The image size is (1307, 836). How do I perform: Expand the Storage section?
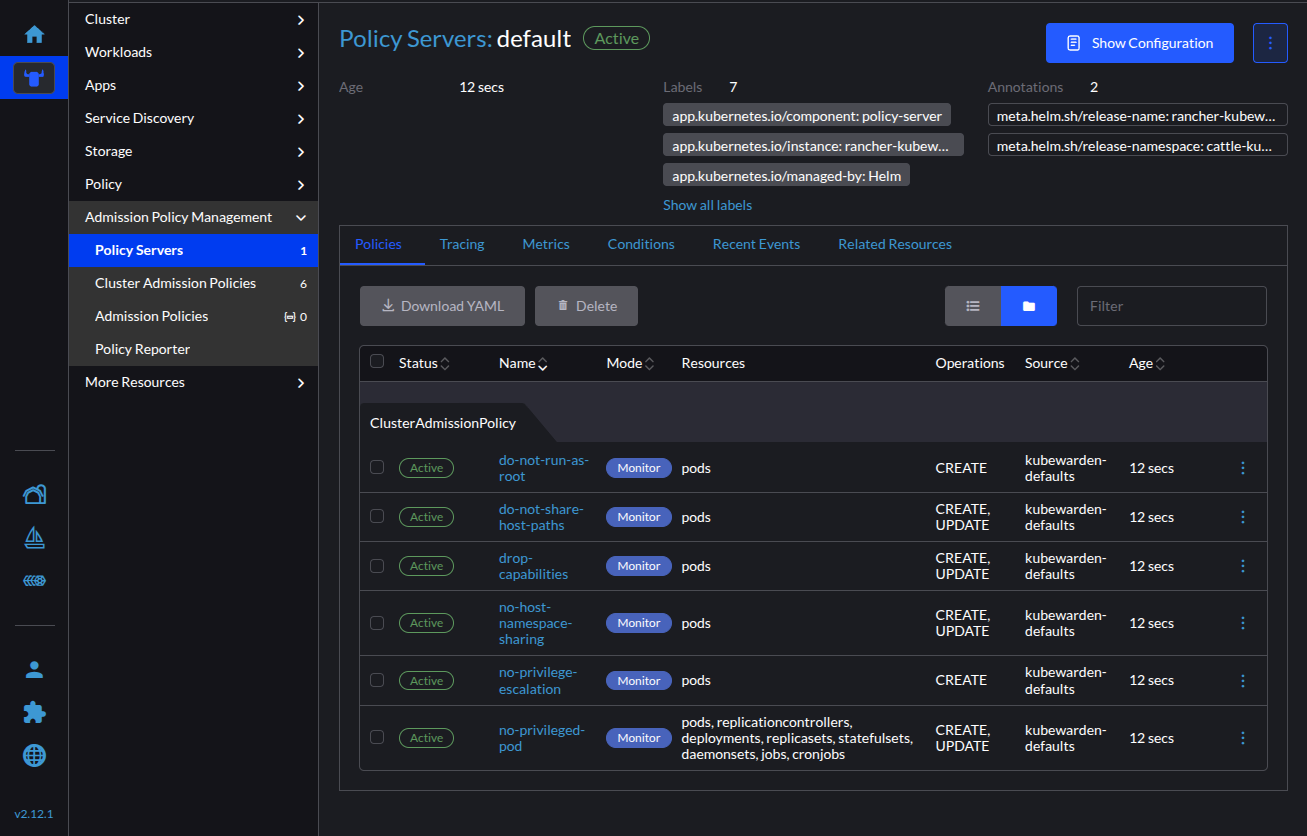tap(192, 150)
